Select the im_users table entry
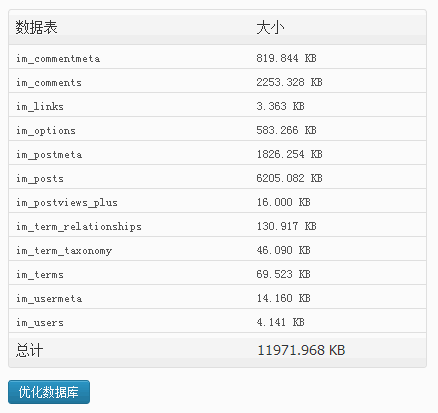Image resolution: width=438 pixels, height=413 pixels. [x=40, y=323]
